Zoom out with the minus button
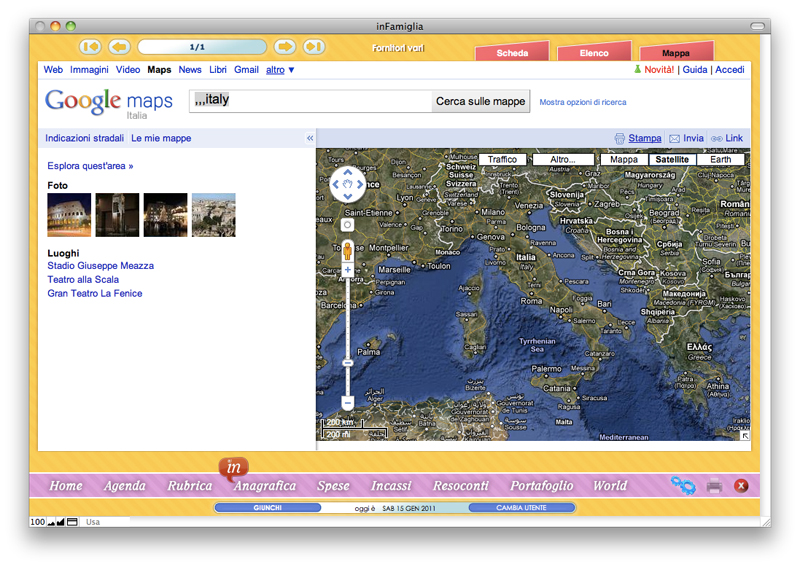 347,403
